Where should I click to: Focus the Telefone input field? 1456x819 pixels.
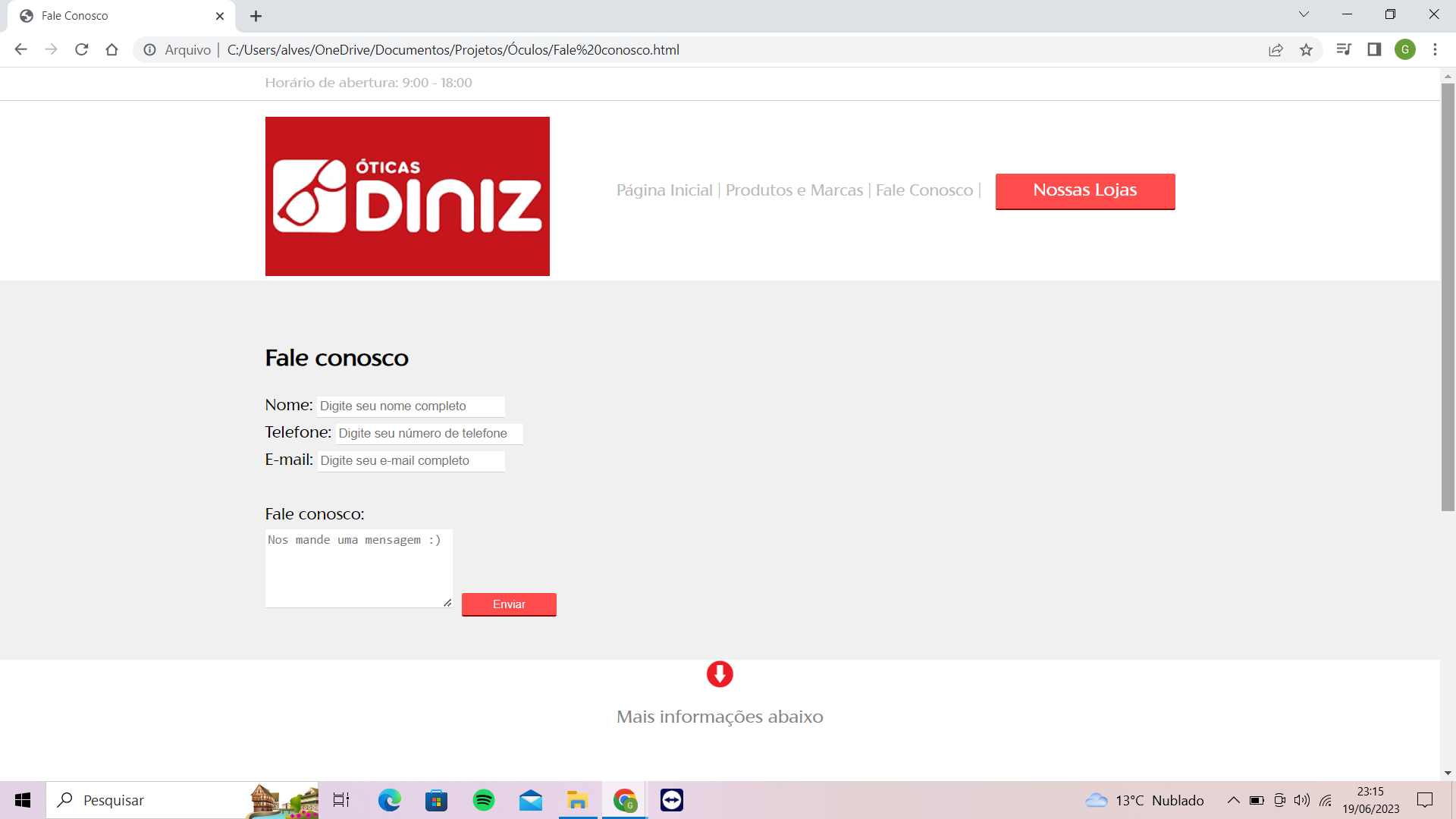pyautogui.click(x=429, y=434)
